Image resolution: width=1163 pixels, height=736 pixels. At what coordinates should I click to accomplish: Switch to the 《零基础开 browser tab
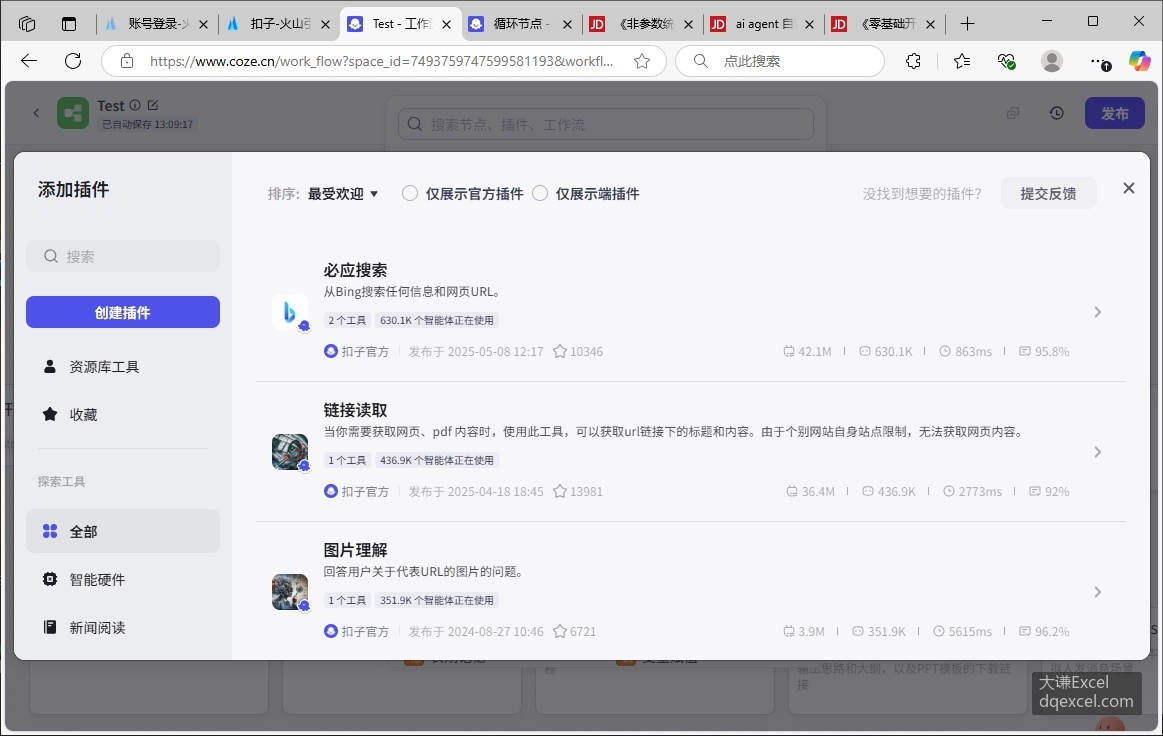(x=884, y=24)
